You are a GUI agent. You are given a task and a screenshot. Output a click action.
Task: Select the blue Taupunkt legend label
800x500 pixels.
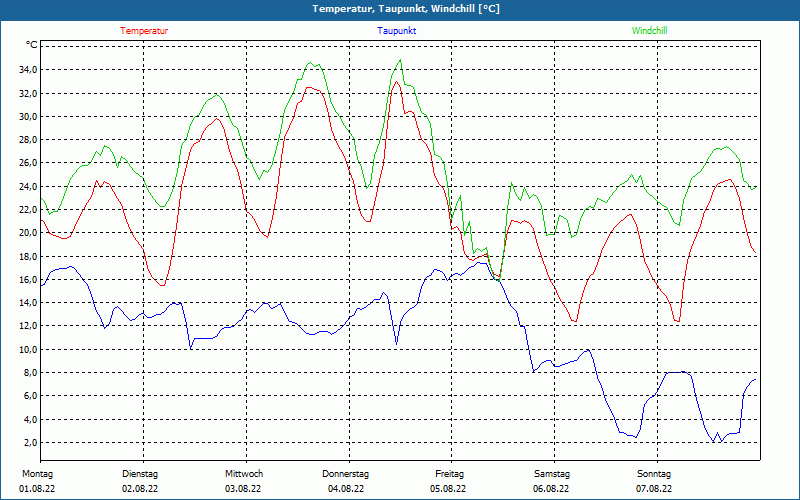[396, 31]
